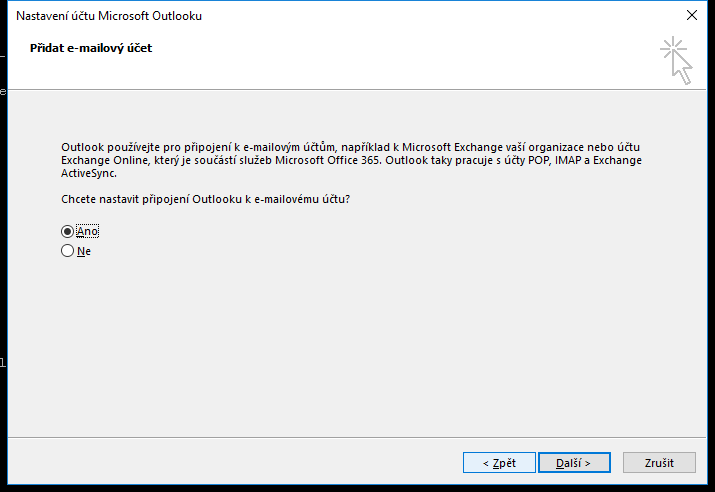This screenshot has width=715, height=492.
Task: Click the sparkling cursor wizard icon
Action: click(677, 60)
